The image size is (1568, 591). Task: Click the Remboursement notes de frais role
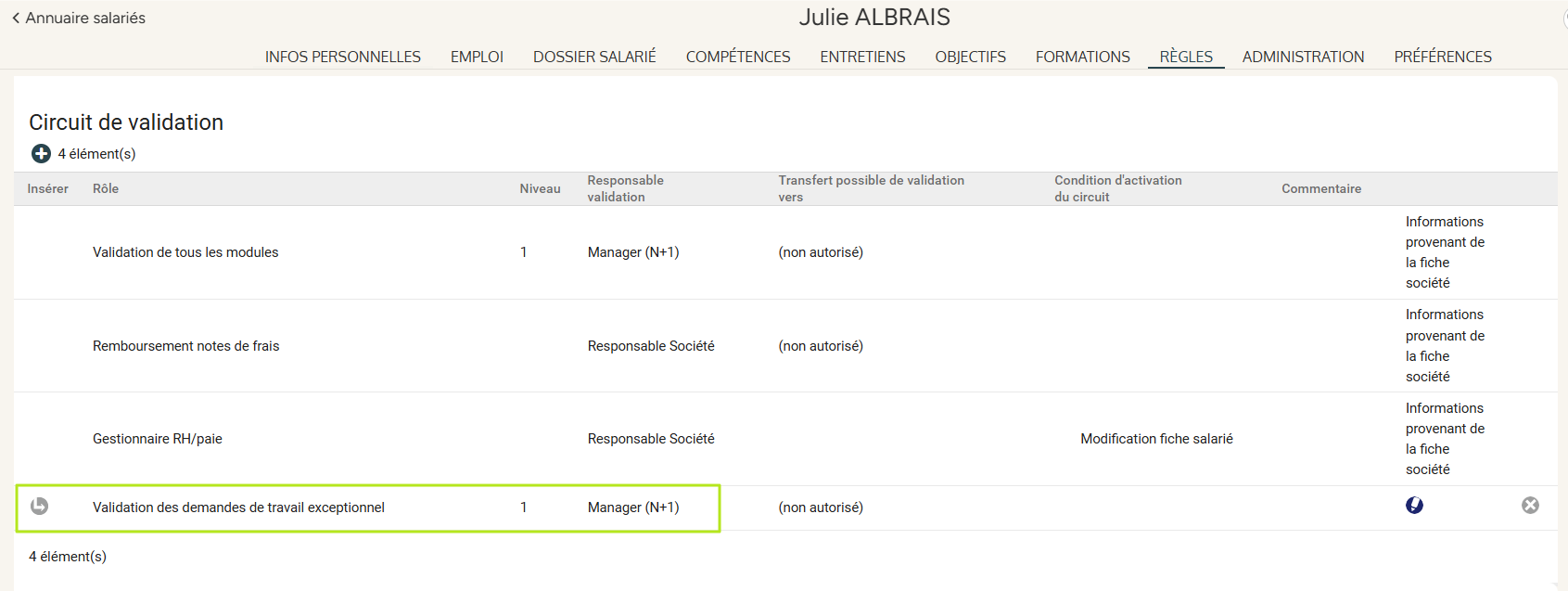(185, 346)
